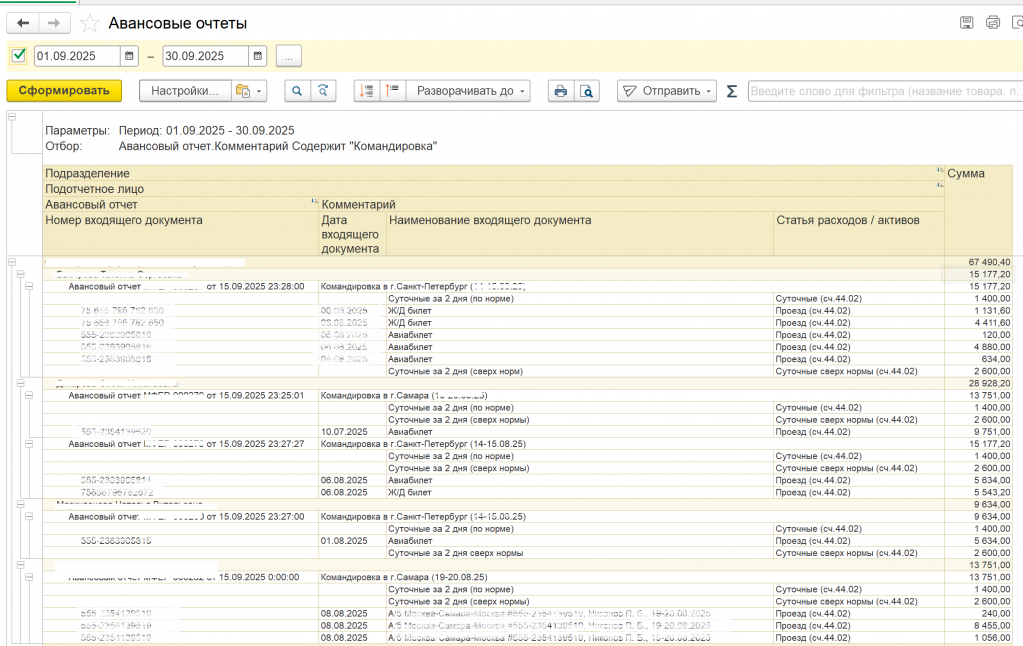Click the save icon in top-right corner
This screenshot has width=1023, height=646.
click(x=966, y=22)
